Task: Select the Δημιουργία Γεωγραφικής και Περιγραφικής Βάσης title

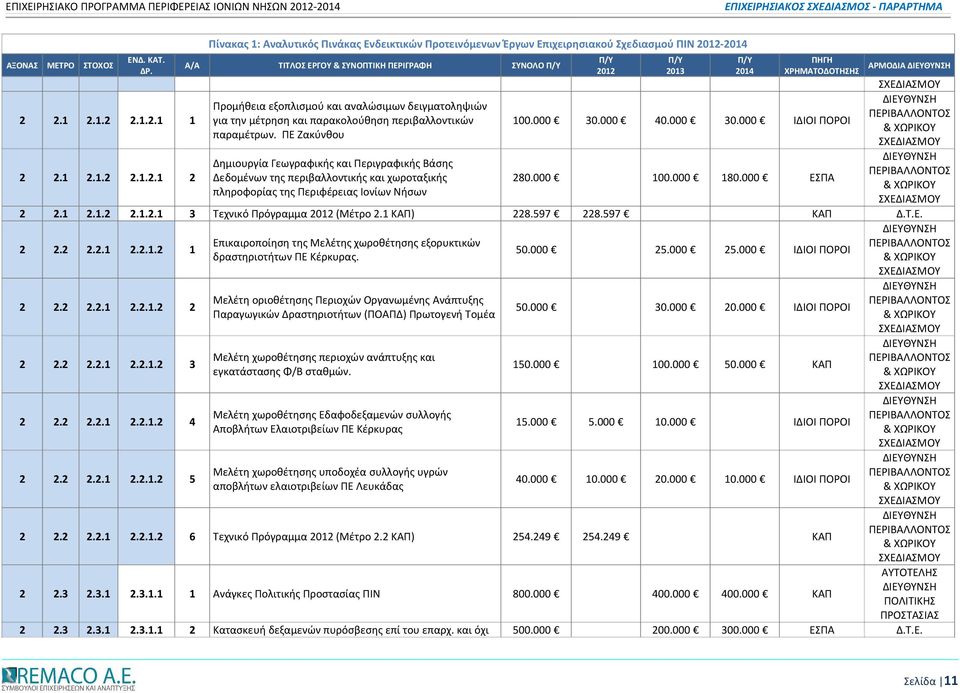Action: tap(333, 178)
